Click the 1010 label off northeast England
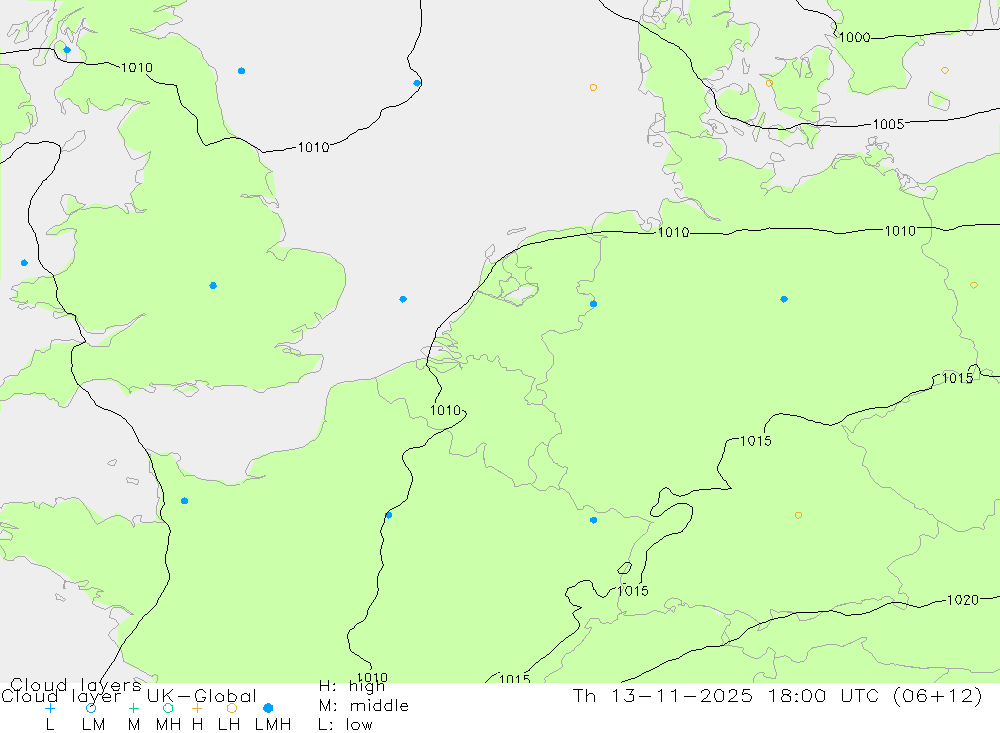The image size is (1000, 733). 314,147
